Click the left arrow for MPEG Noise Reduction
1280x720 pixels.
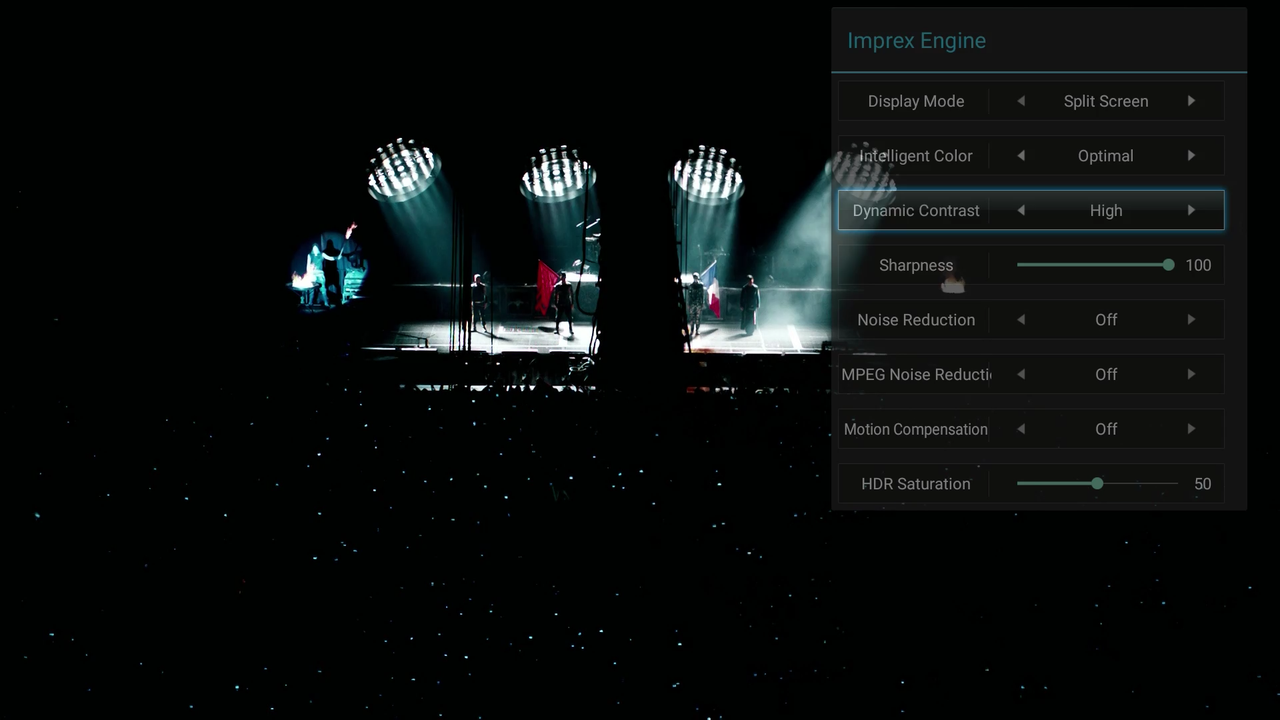1021,374
